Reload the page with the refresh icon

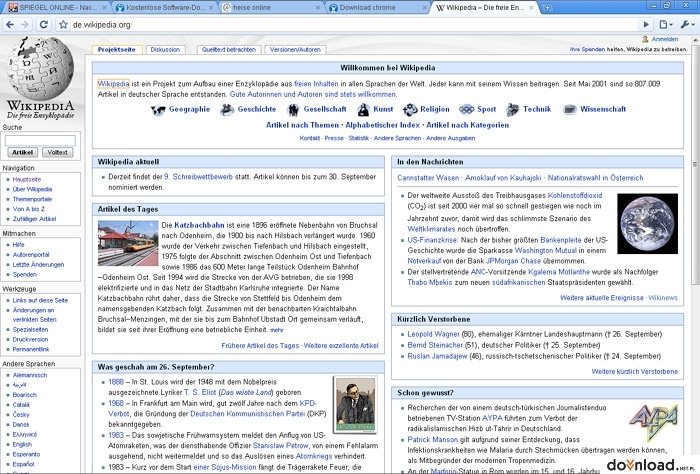[x=43, y=25]
